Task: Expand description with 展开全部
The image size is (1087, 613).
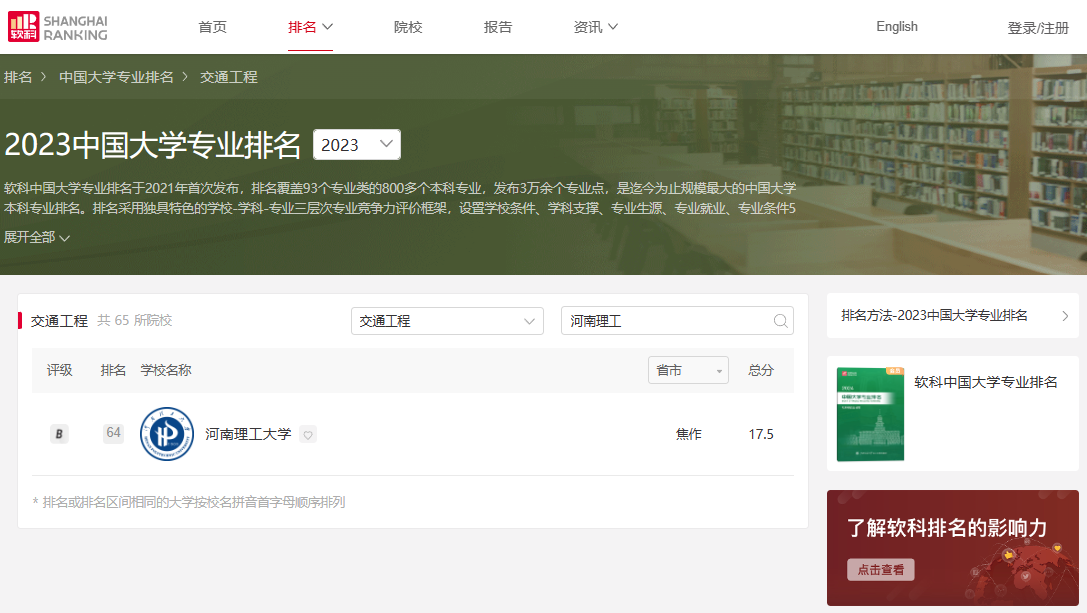Action: 37,237
